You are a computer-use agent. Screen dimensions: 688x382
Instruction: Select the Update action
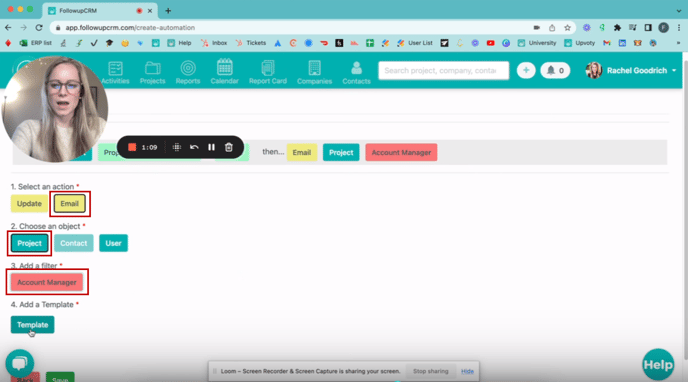coord(29,203)
